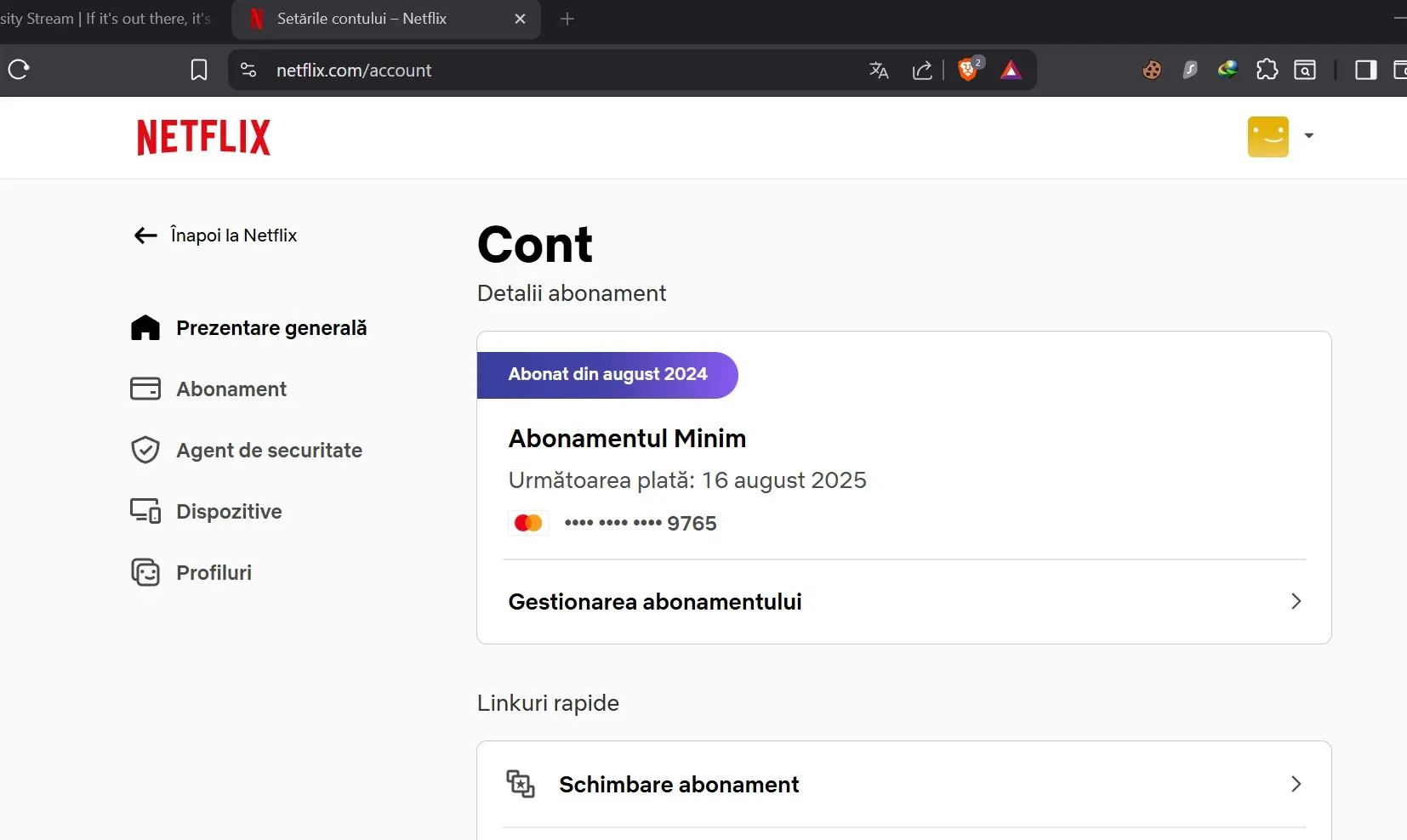Focus the netflix.com/account address bar
The width and height of the screenshot is (1407, 840).
click(x=354, y=71)
